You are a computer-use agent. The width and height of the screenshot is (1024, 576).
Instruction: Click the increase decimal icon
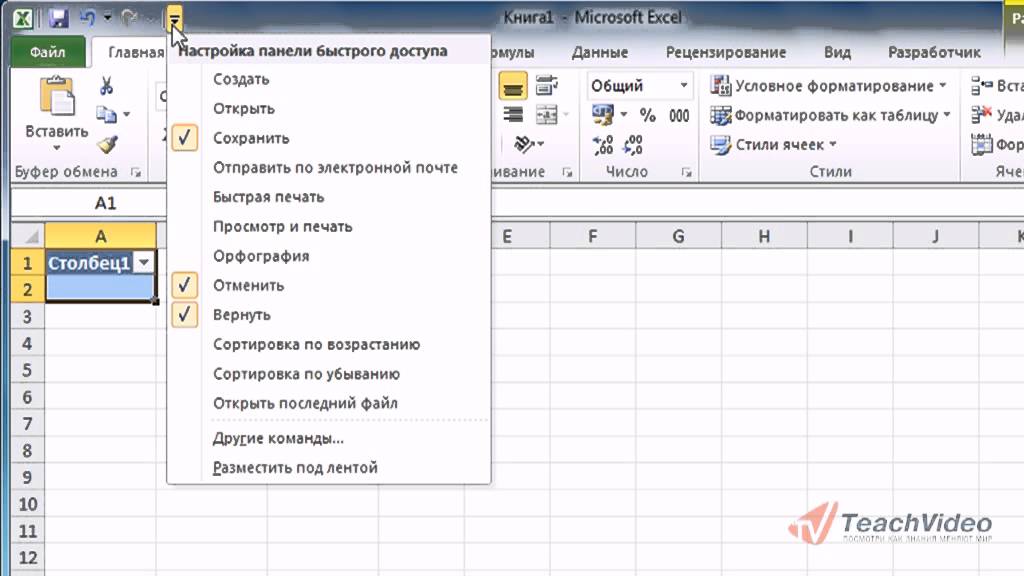[x=603, y=144]
